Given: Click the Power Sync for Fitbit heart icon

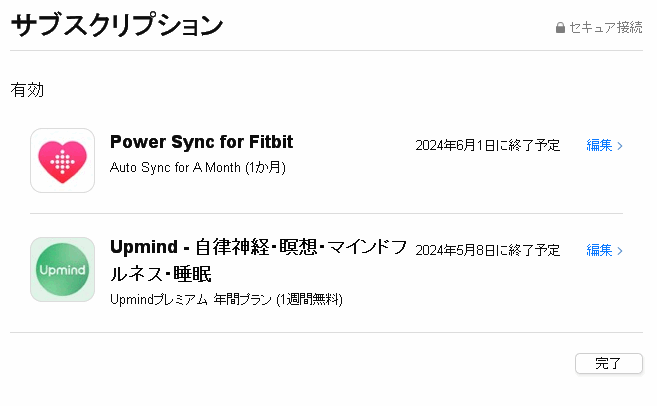Looking at the screenshot, I should (62, 160).
